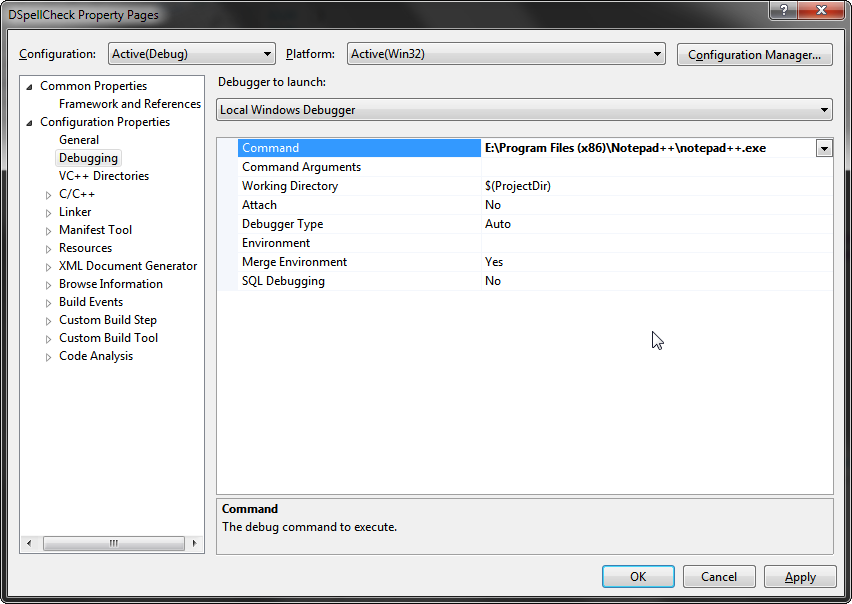The image size is (852, 604).
Task: Click the OK button
Action: pyautogui.click(x=638, y=576)
